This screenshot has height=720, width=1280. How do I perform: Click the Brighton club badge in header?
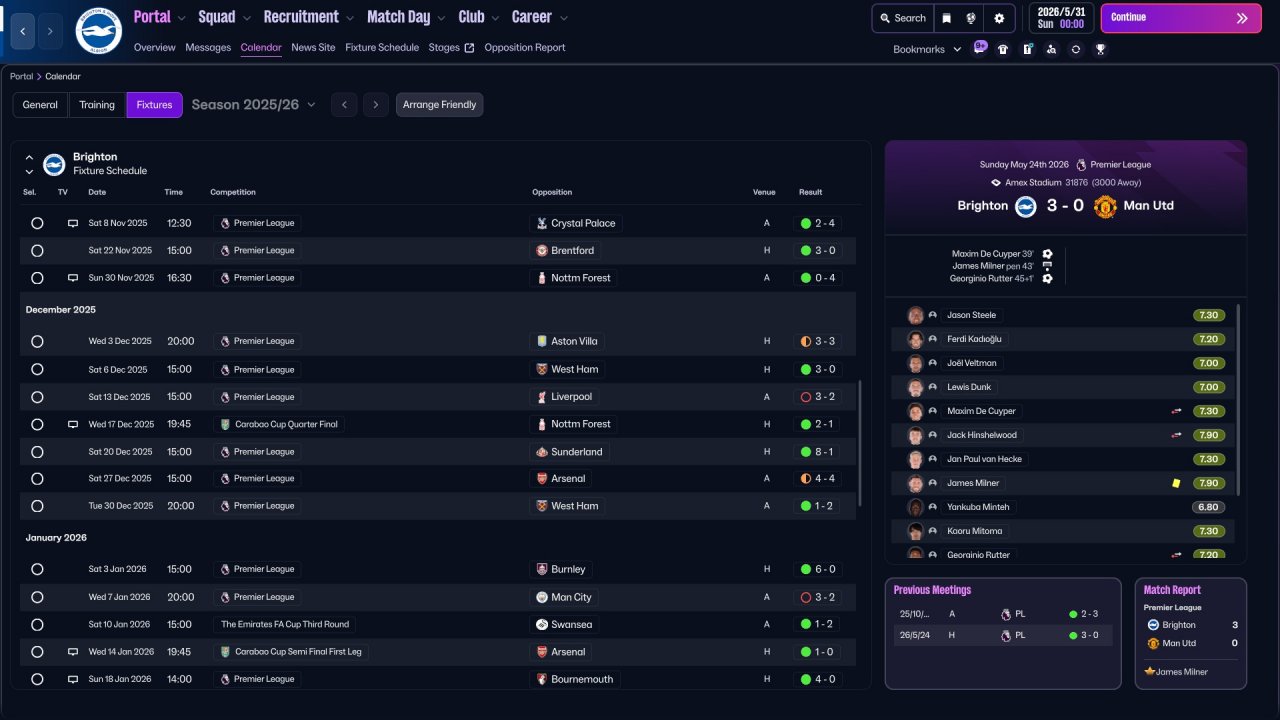98,30
